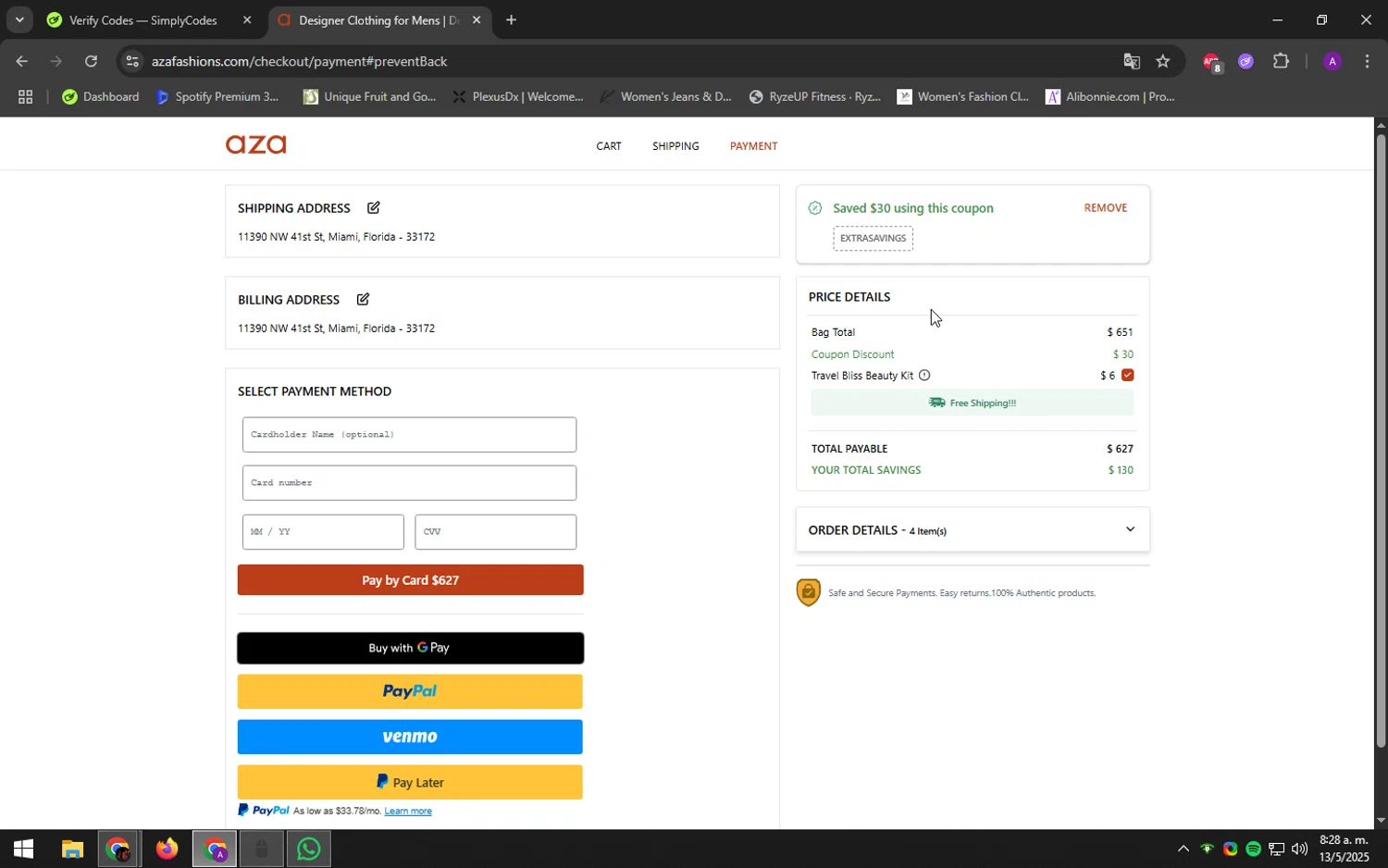
Task: Open the Chrome three-dot menu
Action: click(1367, 61)
